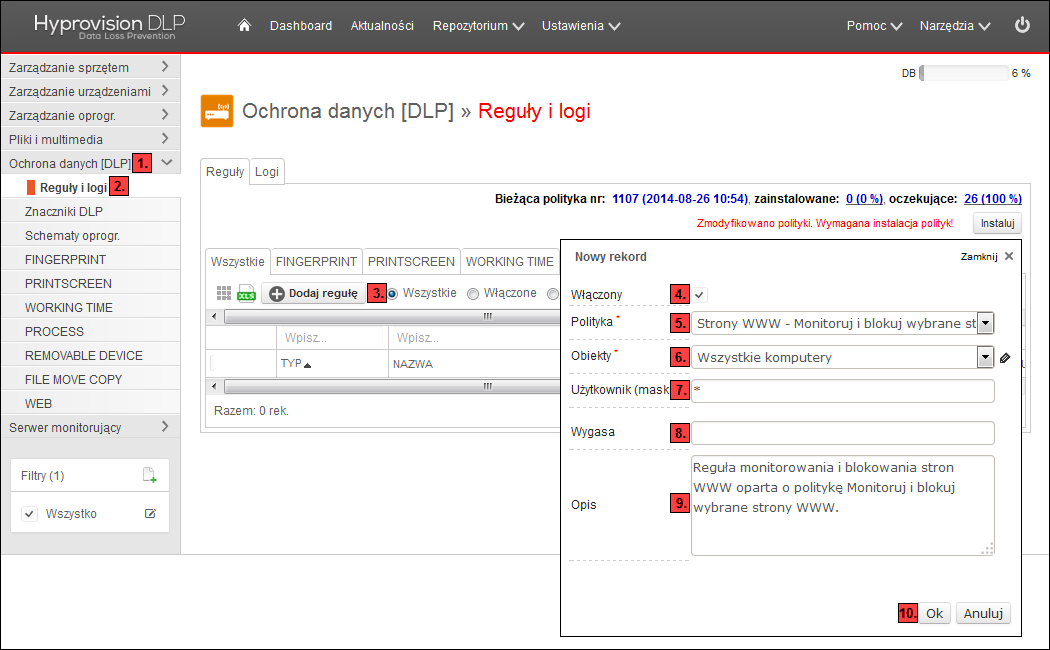Go to the home icon page
1050x650 pixels.
[244, 25]
